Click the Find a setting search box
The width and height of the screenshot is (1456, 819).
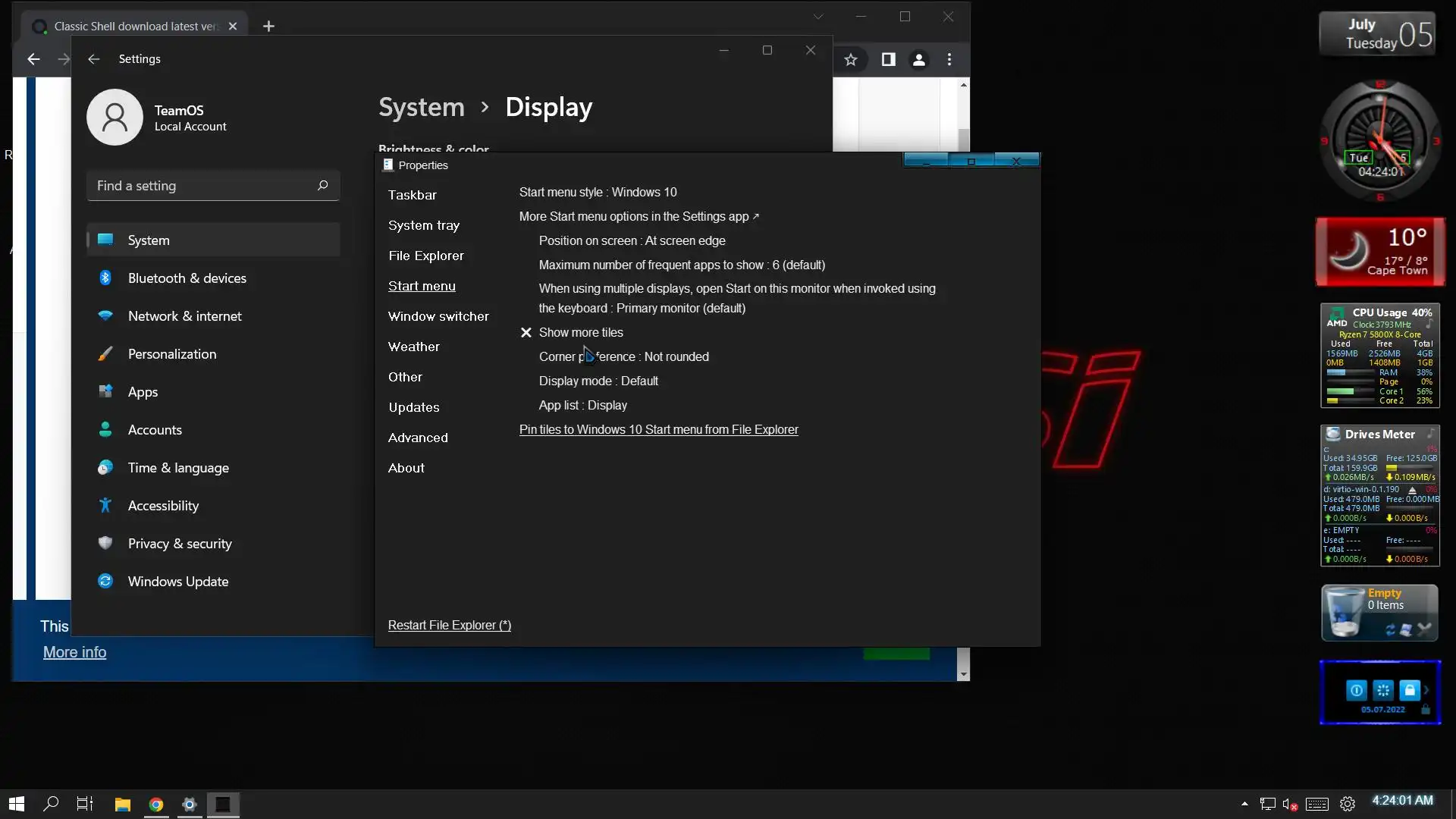pyautogui.click(x=205, y=186)
